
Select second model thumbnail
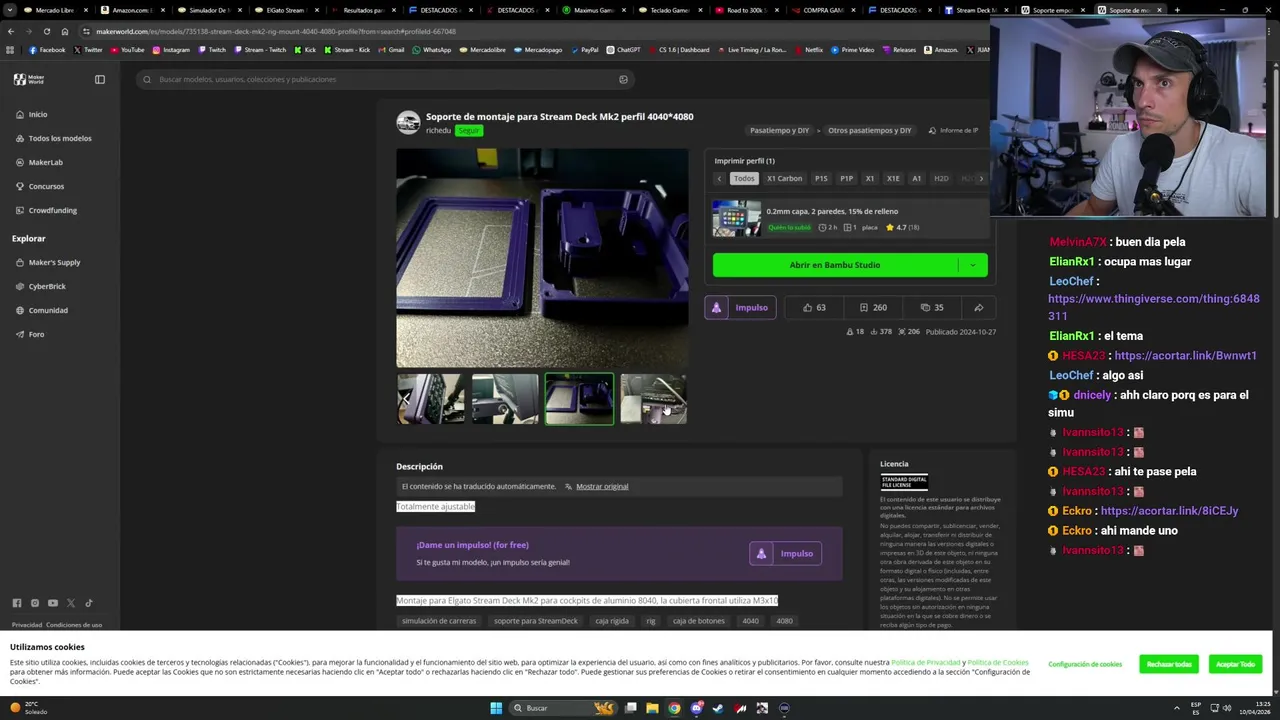point(505,399)
